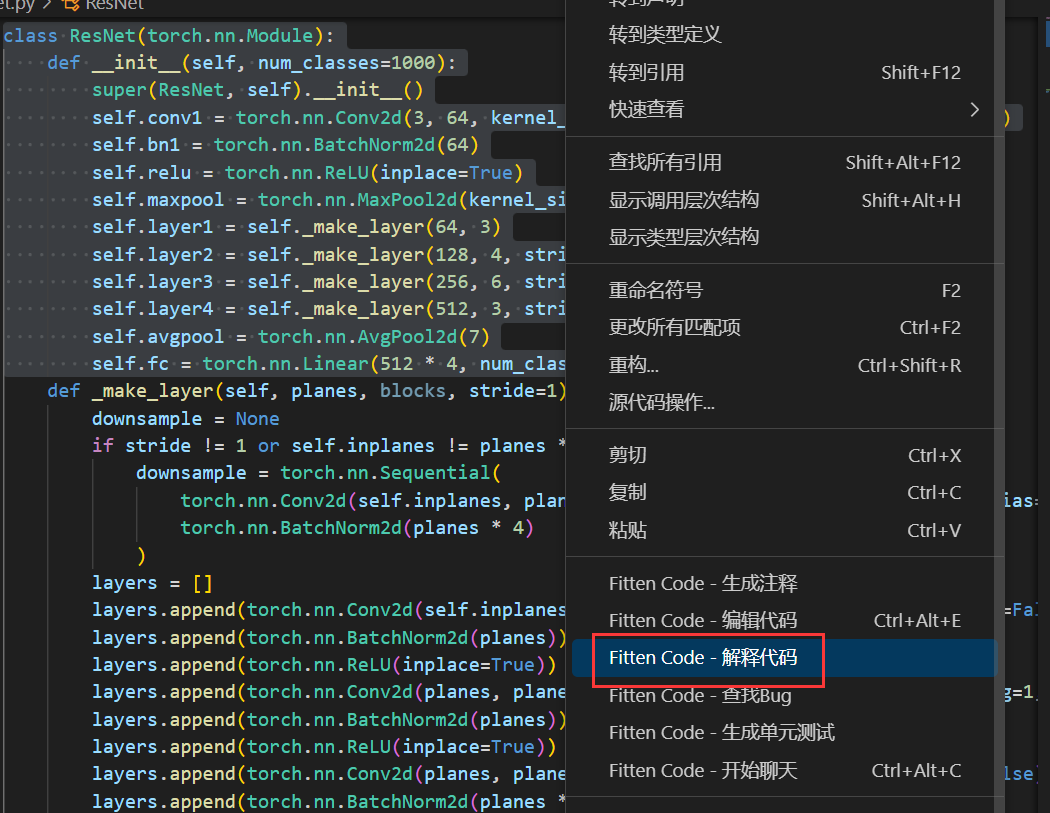
Task: Run Fitten Code - 生成注释
Action: 703,583
